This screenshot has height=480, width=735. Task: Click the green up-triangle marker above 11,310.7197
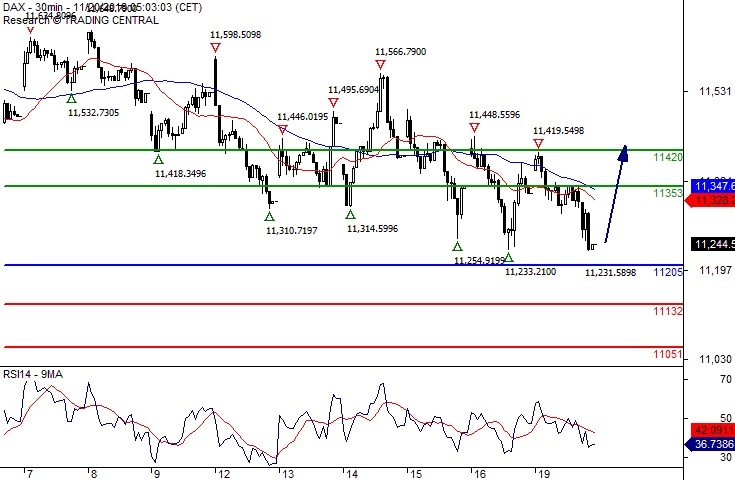[269, 217]
